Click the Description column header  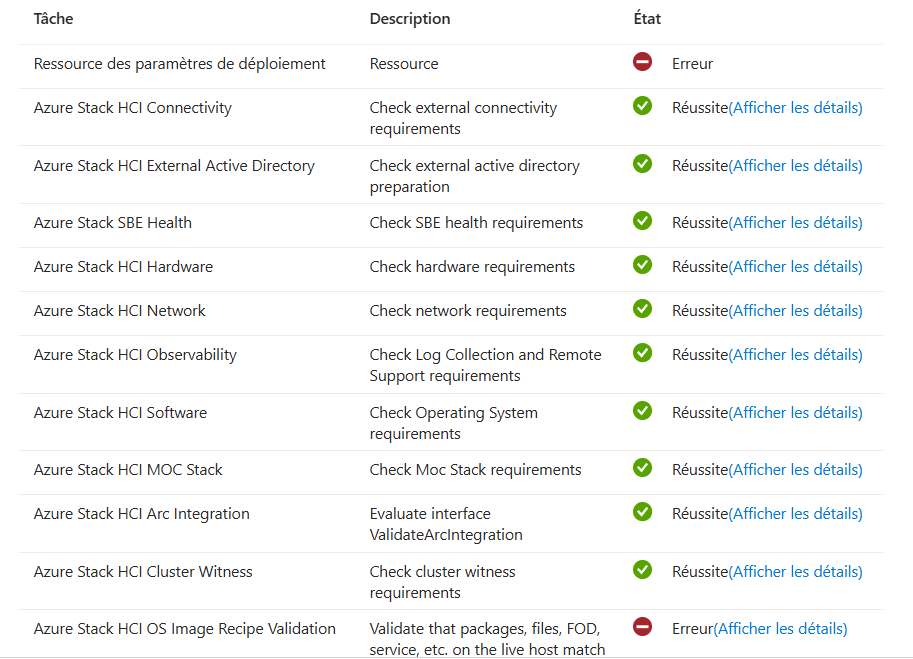(410, 19)
